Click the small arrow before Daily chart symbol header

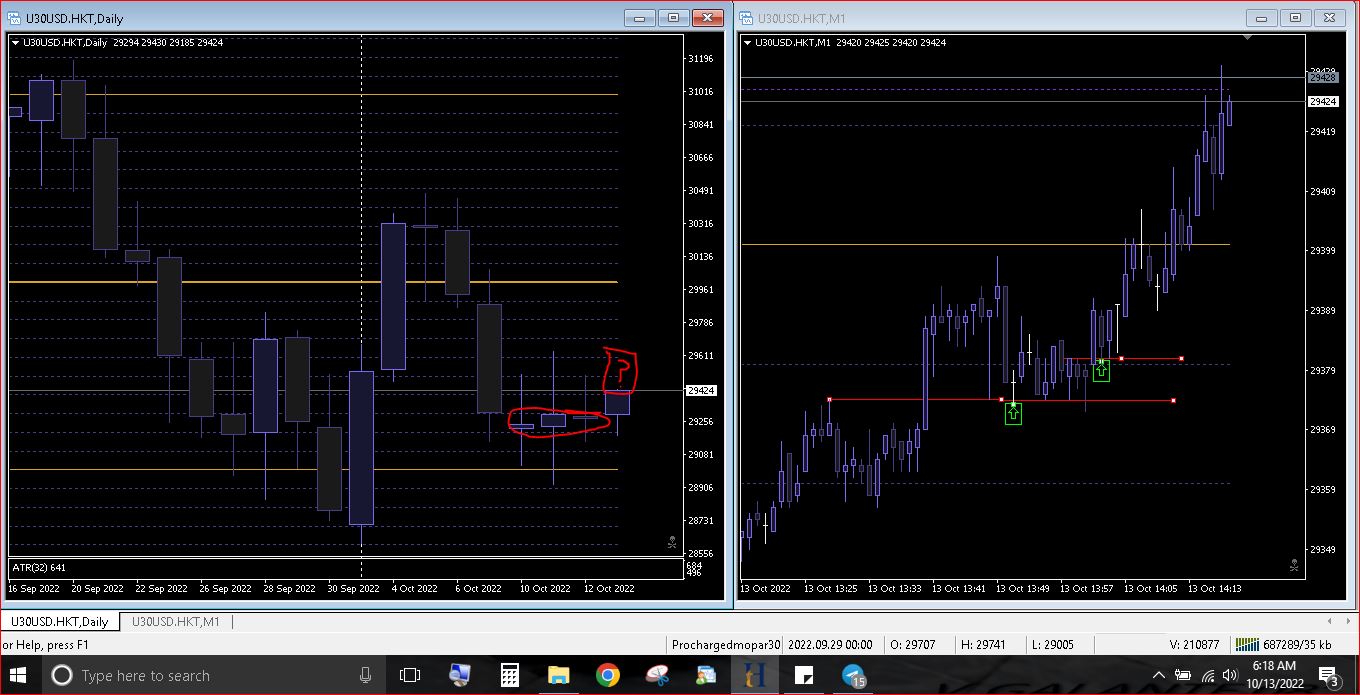(x=15, y=42)
